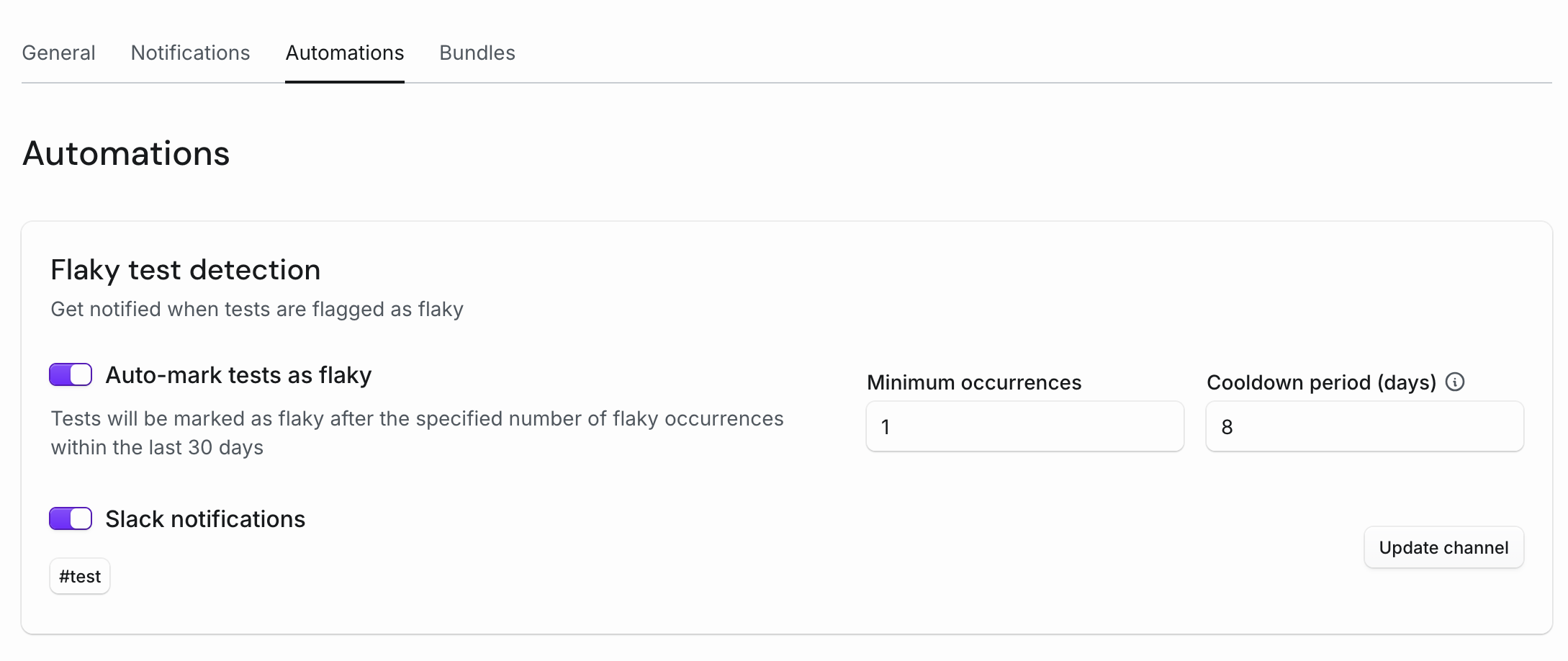This screenshot has width=1568, height=661.
Task: Disable the Slack notifications switch
Action: (71, 519)
